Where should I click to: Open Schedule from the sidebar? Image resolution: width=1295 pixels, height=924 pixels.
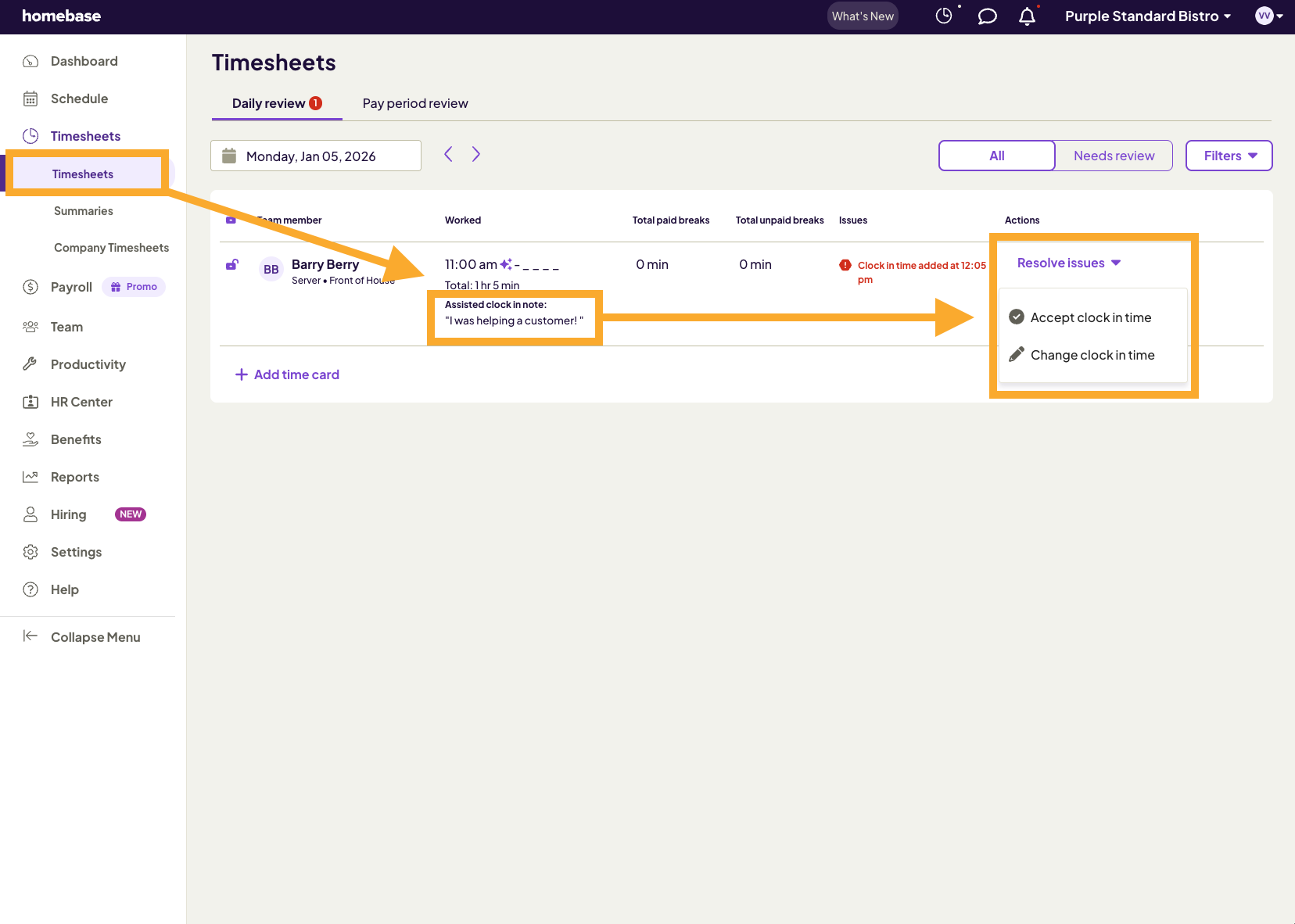point(79,98)
